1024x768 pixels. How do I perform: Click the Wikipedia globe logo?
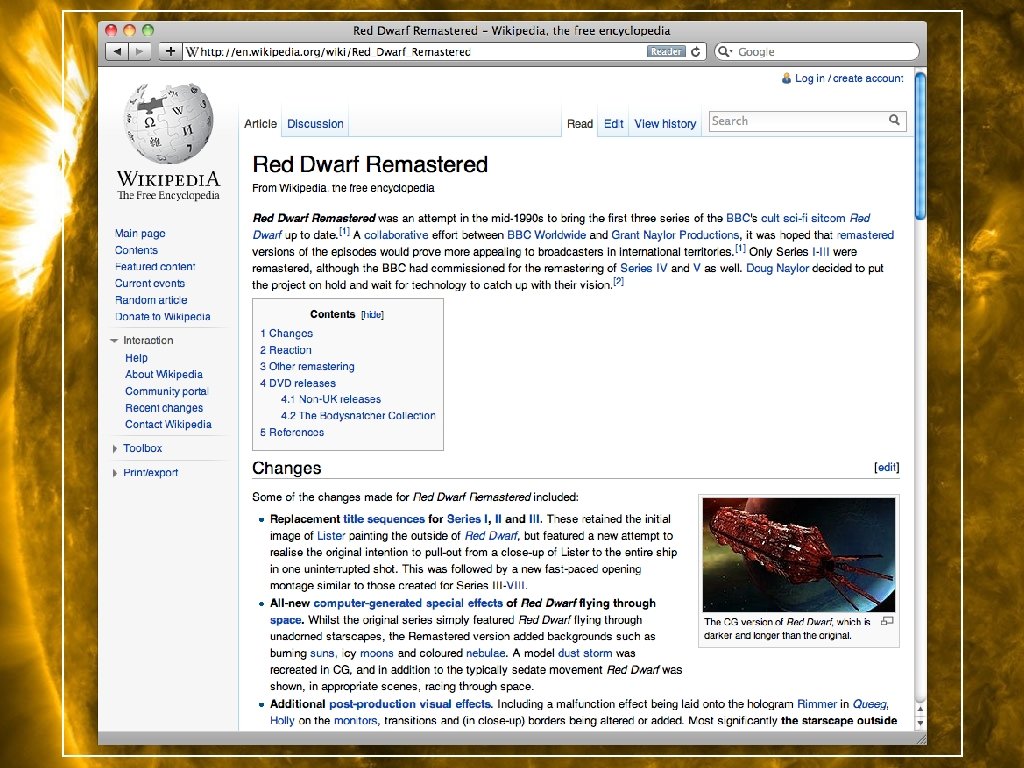click(168, 122)
